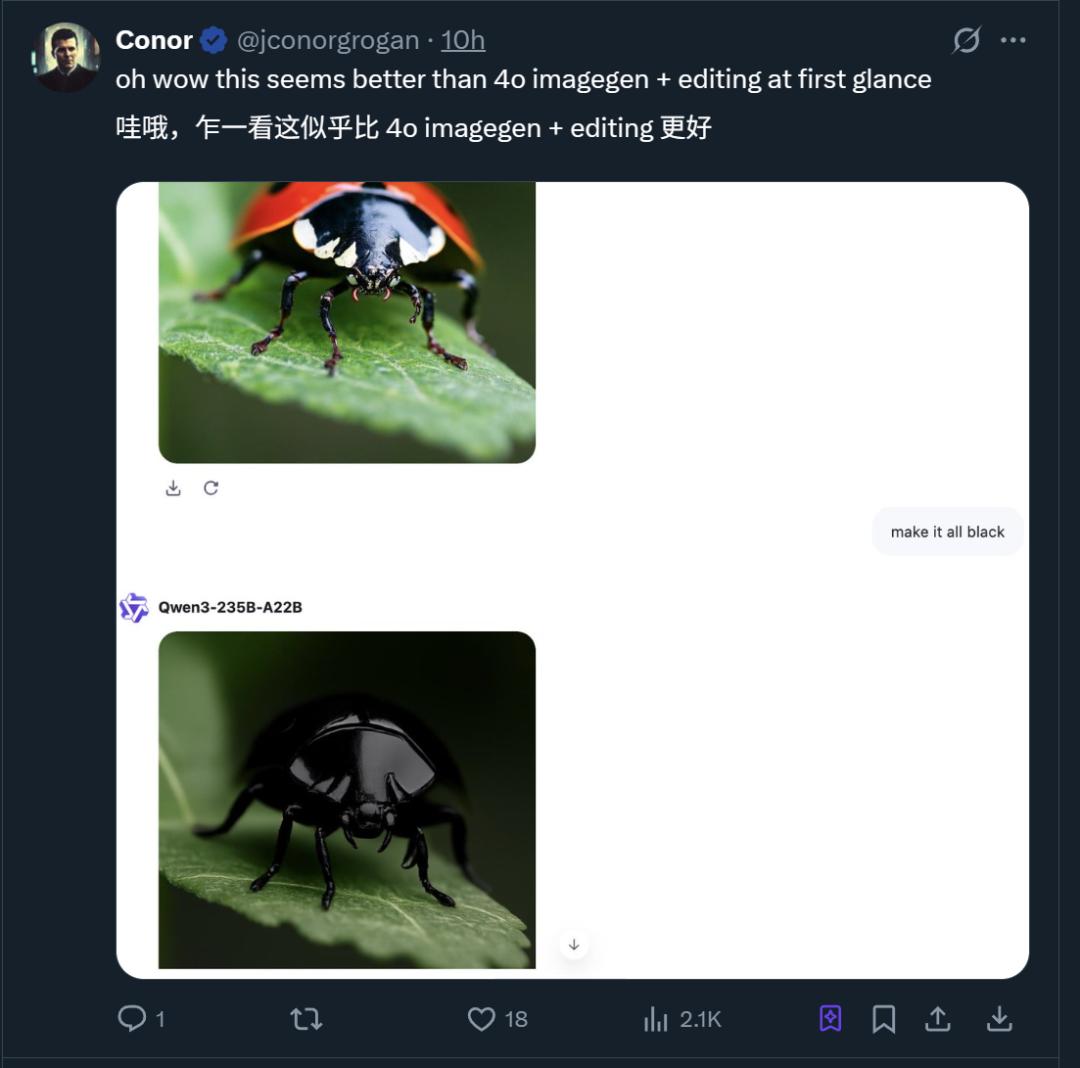This screenshot has height=1068, width=1080.
Task: Click the Qwen model logo icon
Action: pos(134,607)
